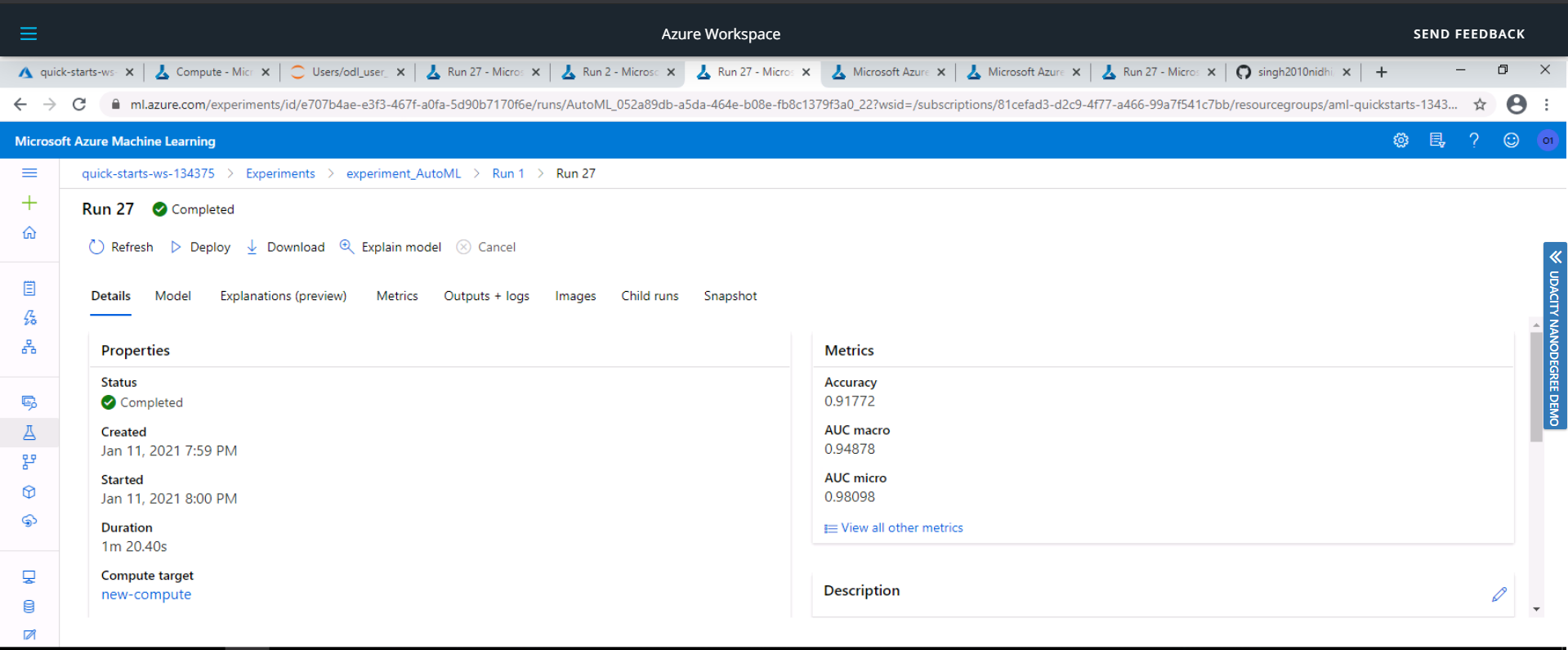
Task: Open Data Labeling from the sidebar
Action: click(x=29, y=634)
